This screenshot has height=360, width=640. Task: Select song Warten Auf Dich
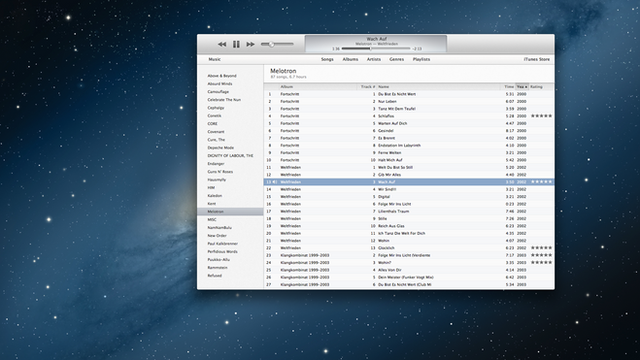393,123
